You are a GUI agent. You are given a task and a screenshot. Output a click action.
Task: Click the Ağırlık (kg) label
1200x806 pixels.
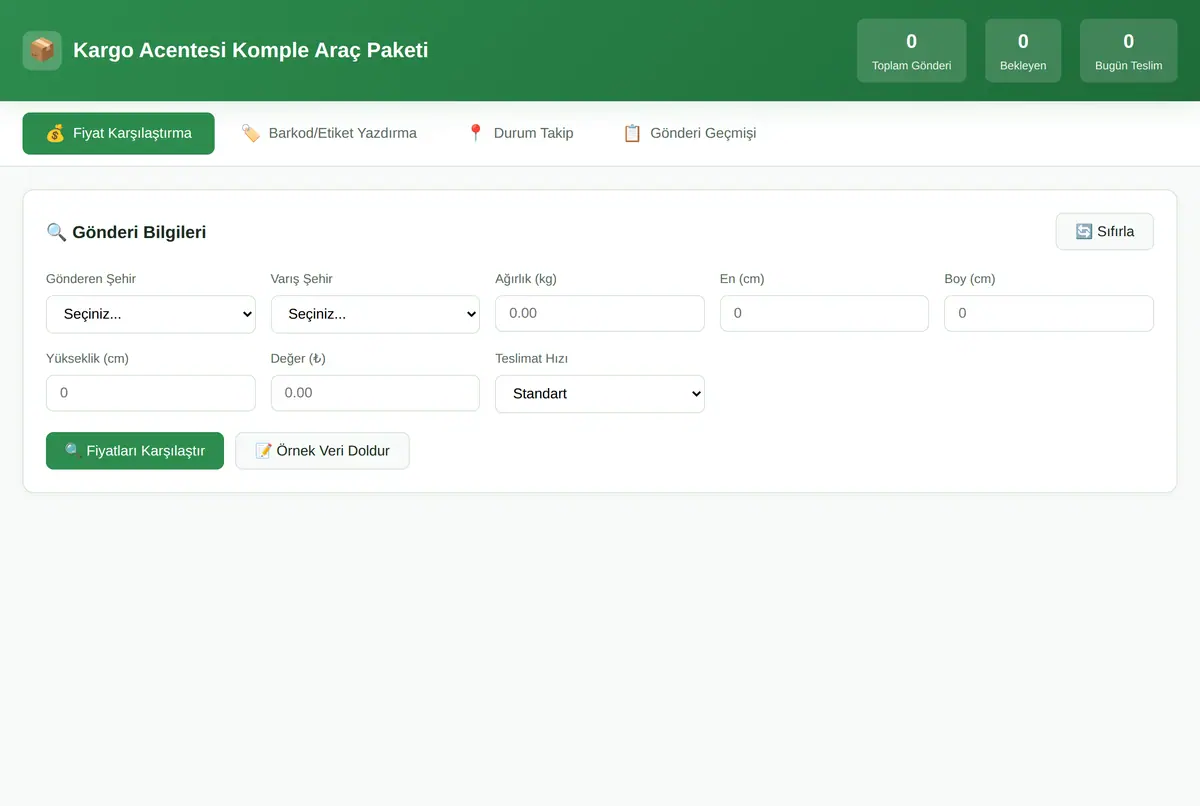tap(526, 279)
